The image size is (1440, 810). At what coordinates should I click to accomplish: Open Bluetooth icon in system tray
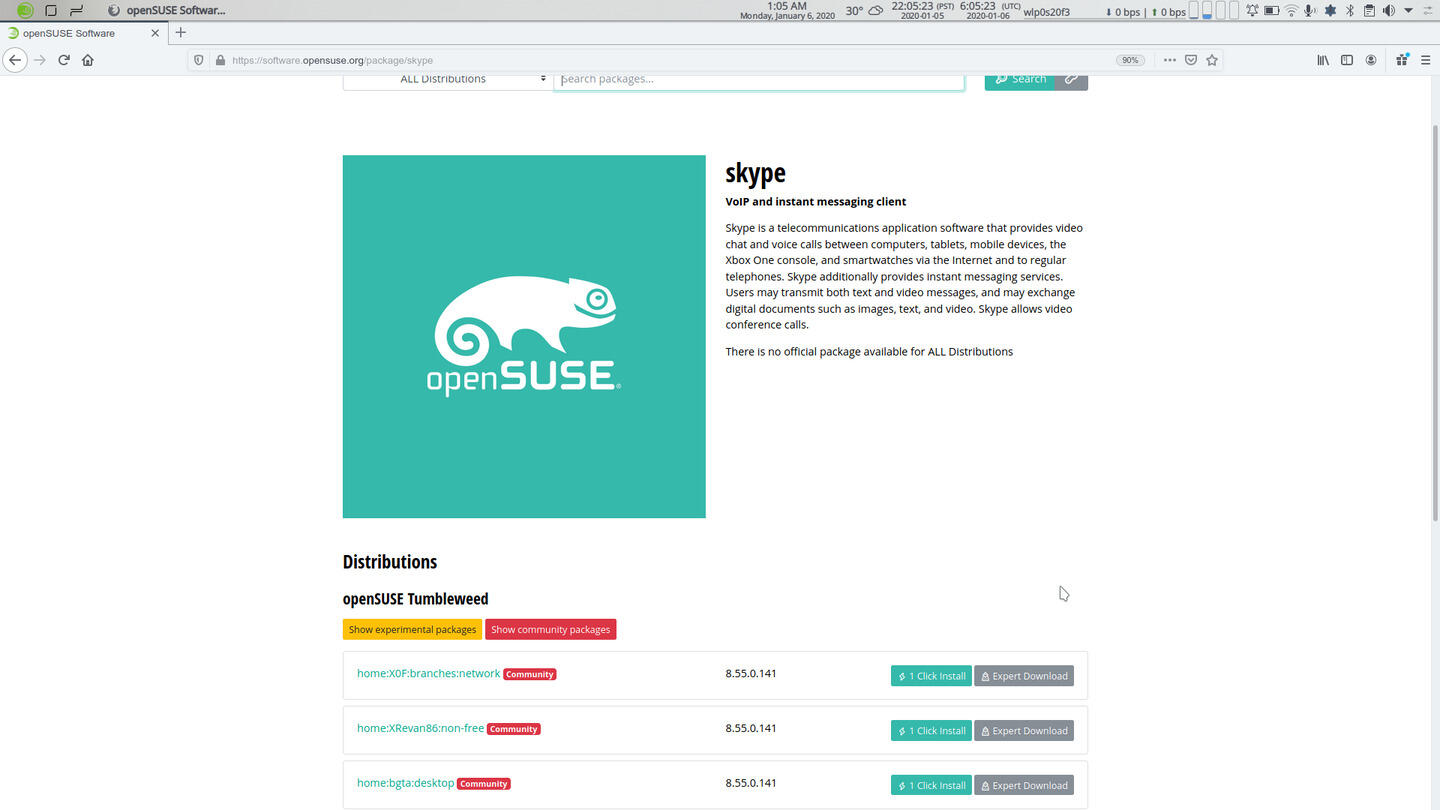pos(1349,11)
